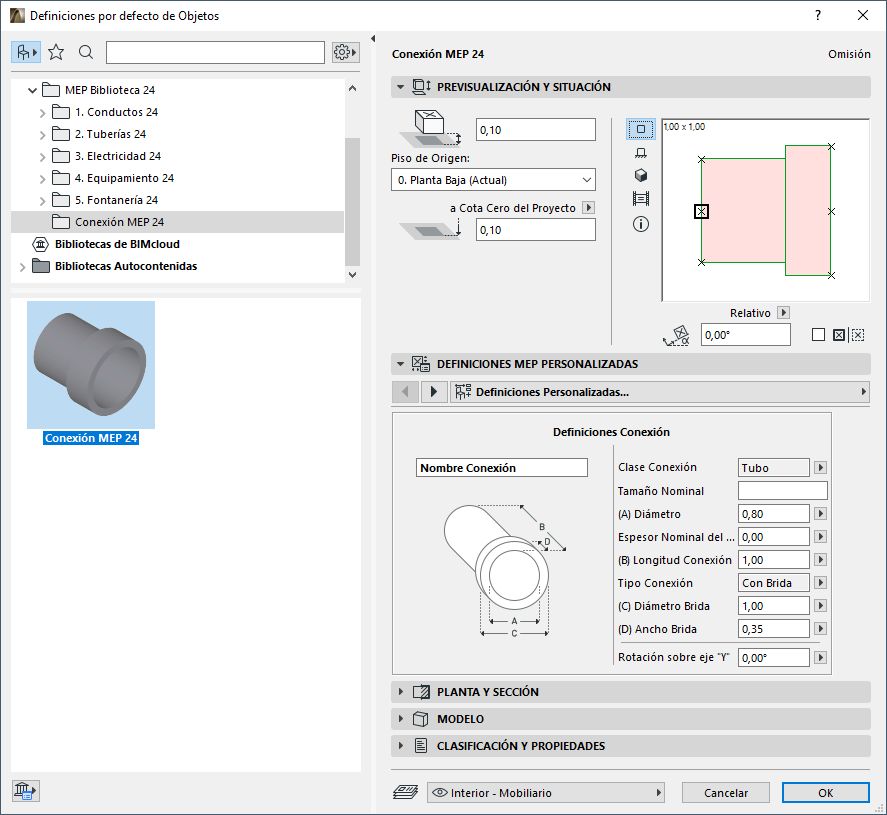Enable the first mirror checkbox near angle
The image size is (887, 815).
(x=818, y=335)
